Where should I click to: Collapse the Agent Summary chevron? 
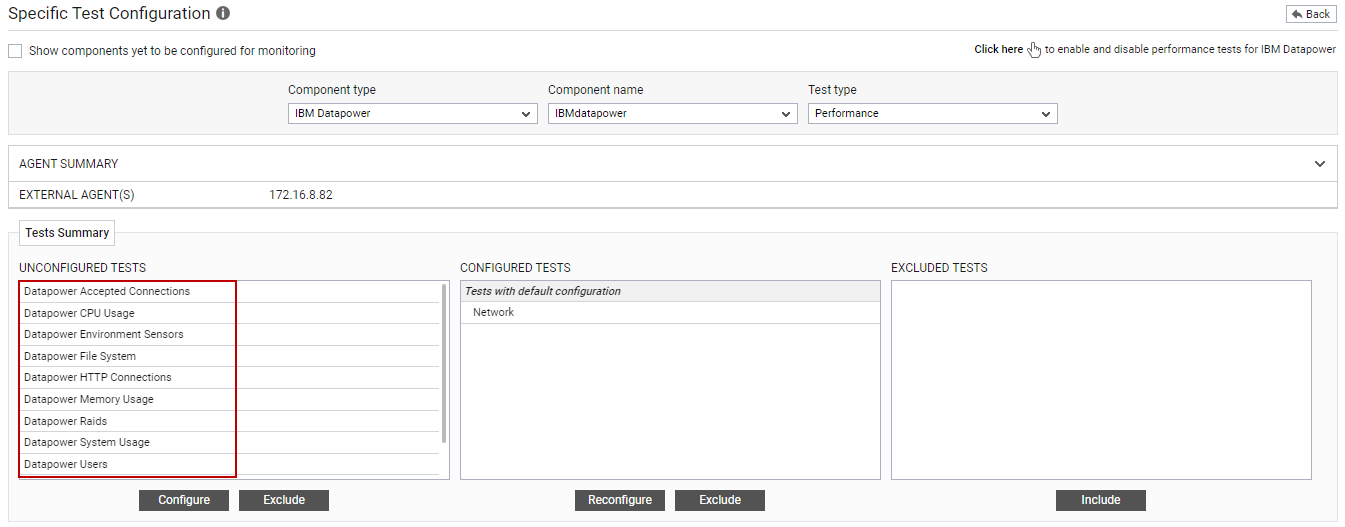pos(1320,164)
